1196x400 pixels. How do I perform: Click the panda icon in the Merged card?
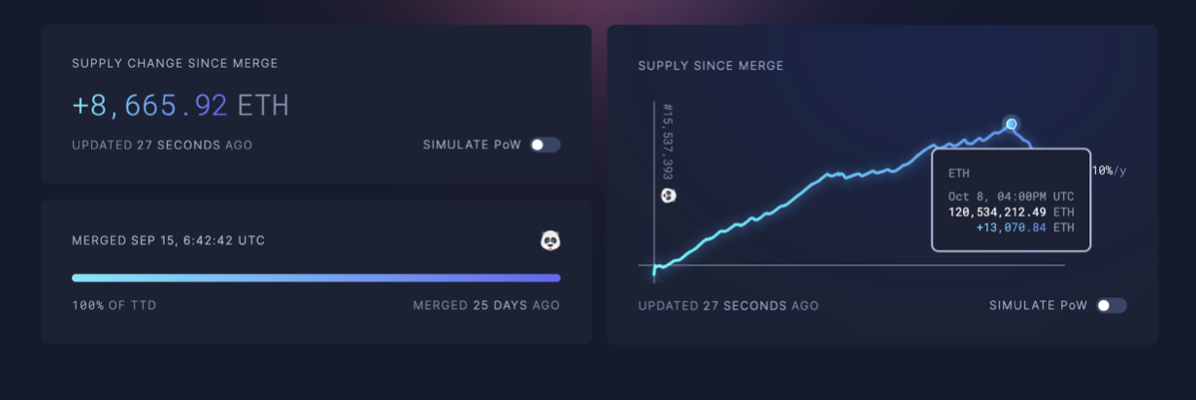[x=550, y=241]
